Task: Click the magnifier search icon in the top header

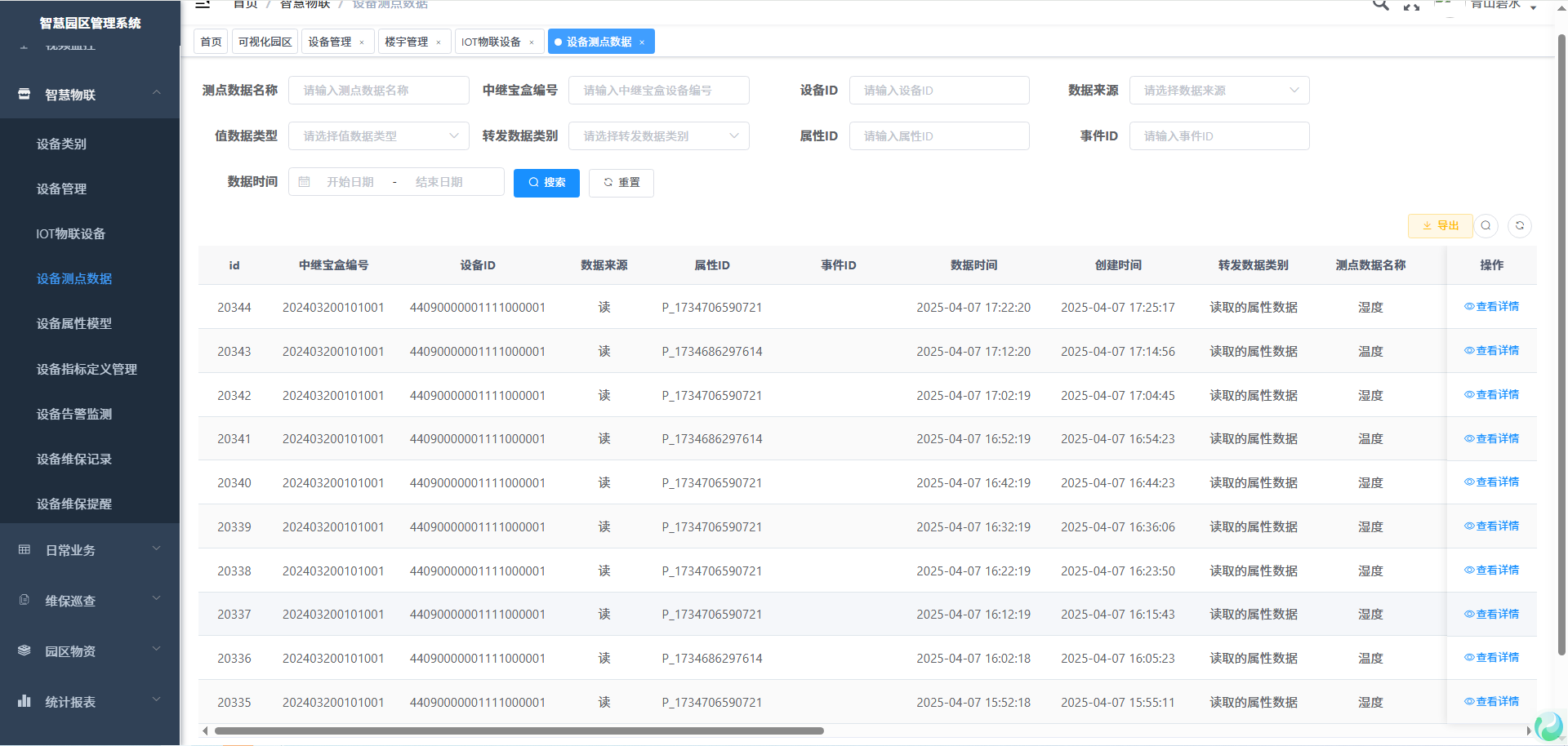Action: click(1380, 5)
